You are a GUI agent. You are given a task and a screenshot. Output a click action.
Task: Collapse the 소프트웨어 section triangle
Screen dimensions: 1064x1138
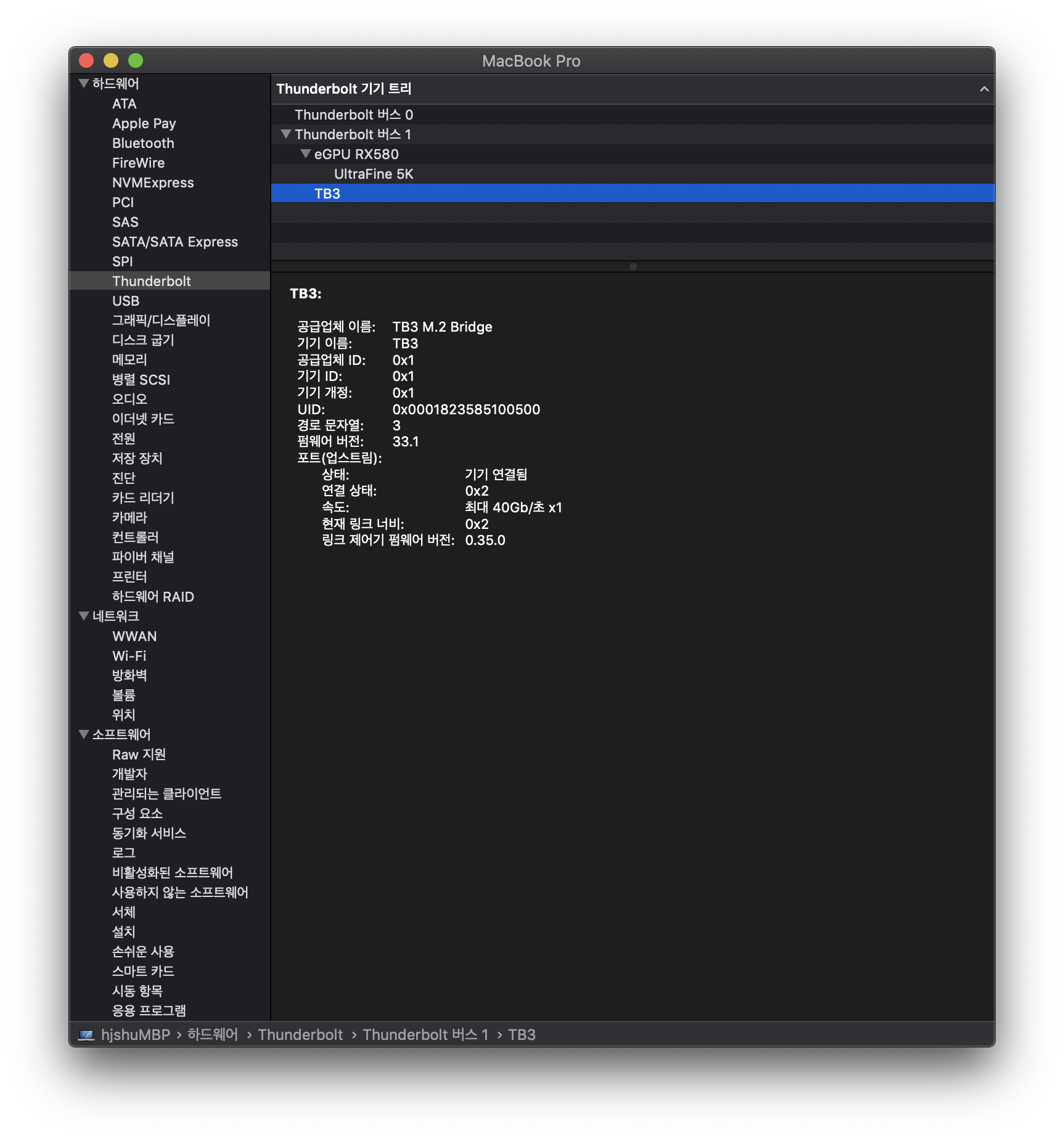click(84, 734)
